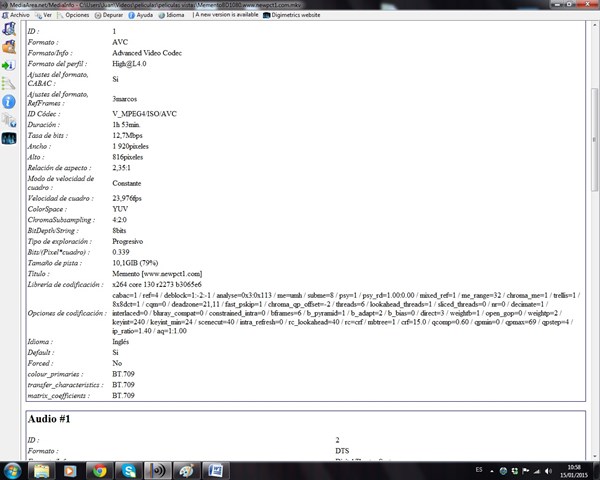Click the 'Opciones de codificación' label

[x=67, y=313]
